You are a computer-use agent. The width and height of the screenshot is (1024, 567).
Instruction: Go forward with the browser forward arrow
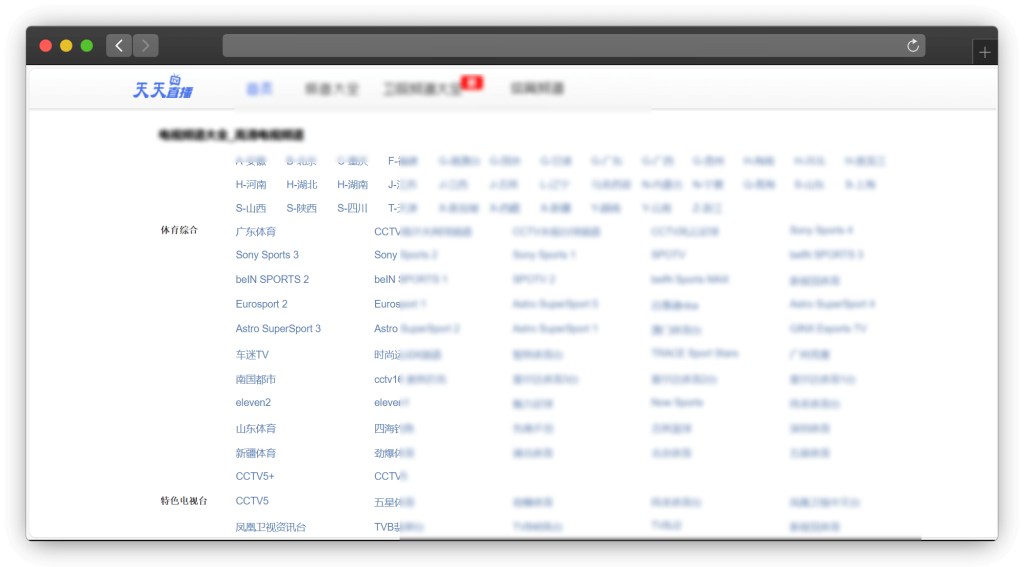[x=146, y=46]
